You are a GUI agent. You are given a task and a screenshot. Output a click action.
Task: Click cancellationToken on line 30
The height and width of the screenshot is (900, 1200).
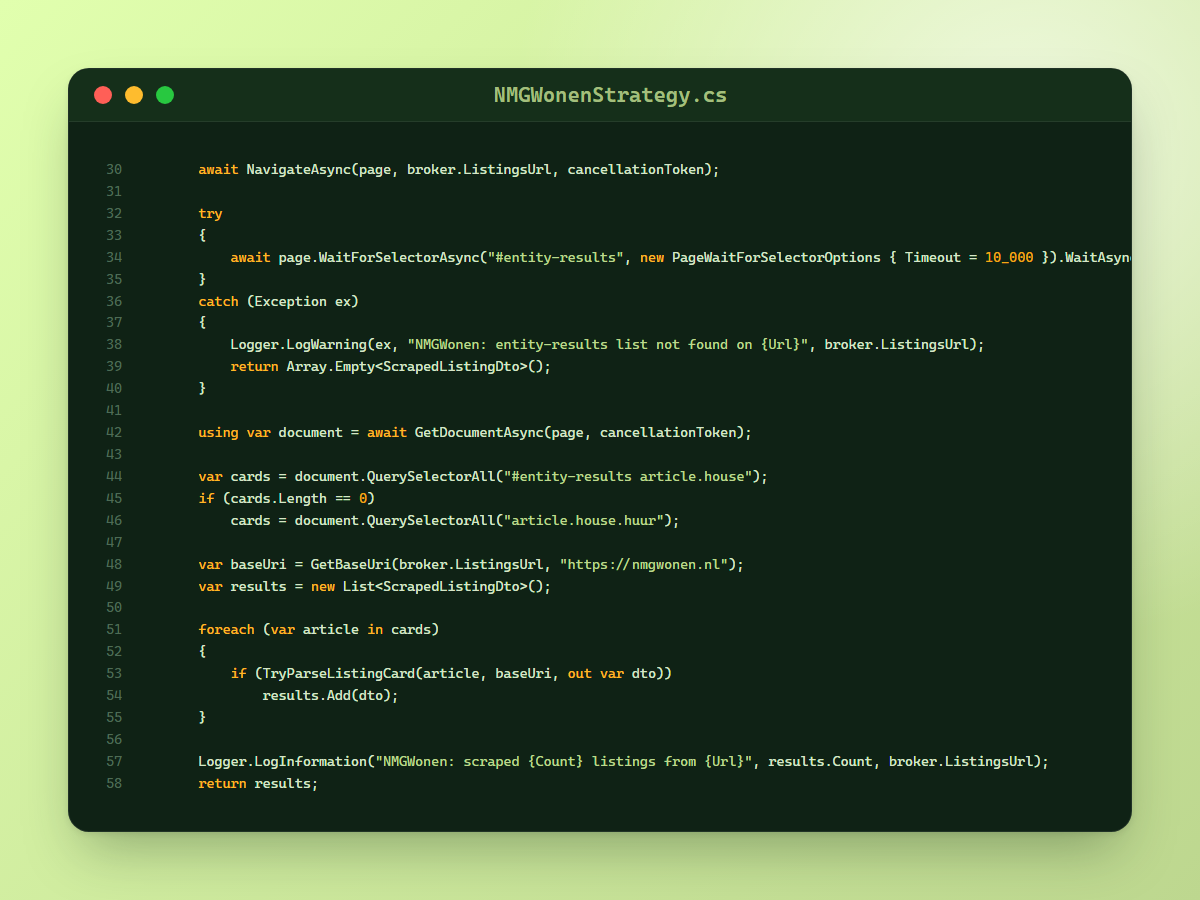(x=635, y=169)
